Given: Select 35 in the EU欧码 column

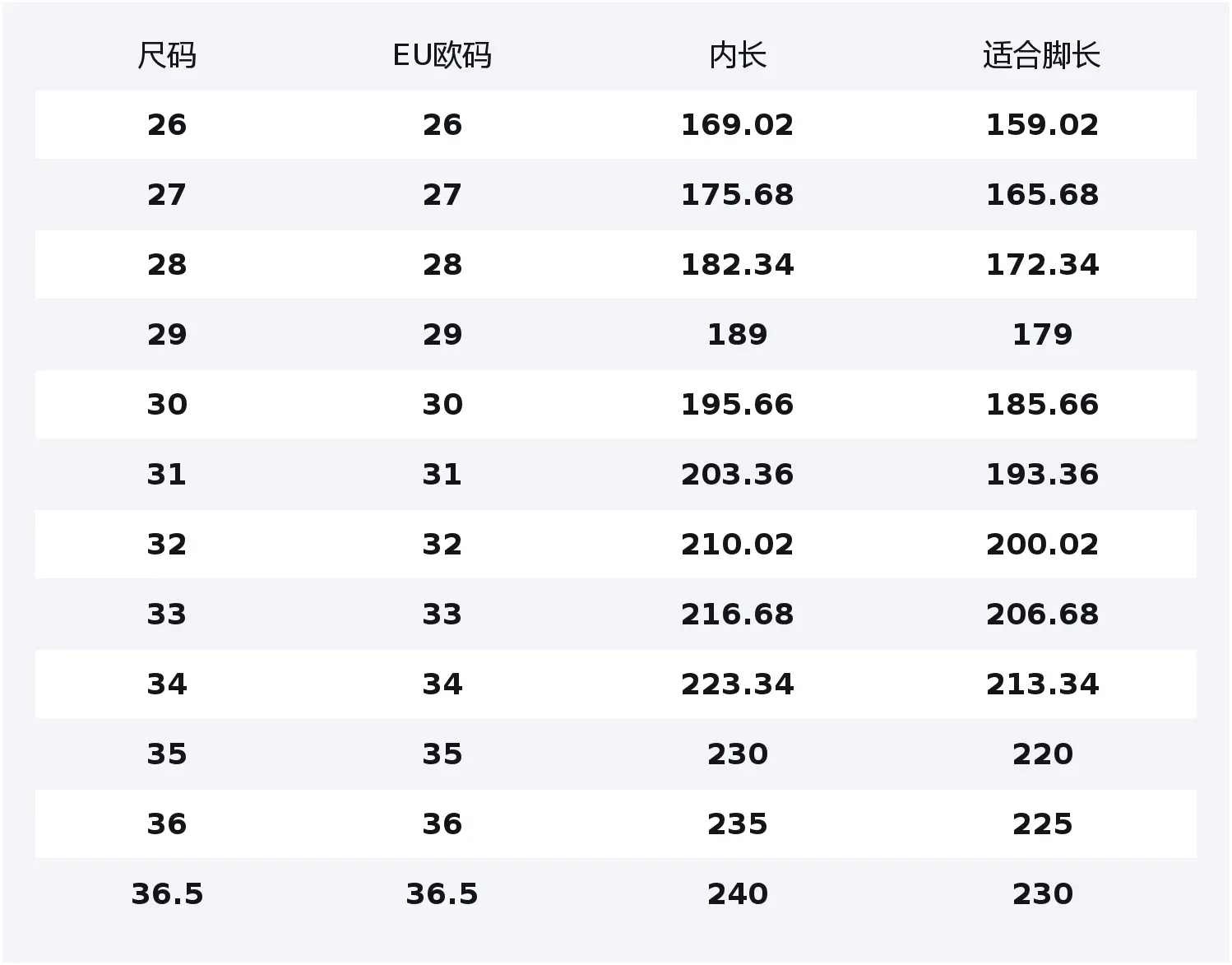Looking at the screenshot, I should pyautogui.click(x=442, y=754).
